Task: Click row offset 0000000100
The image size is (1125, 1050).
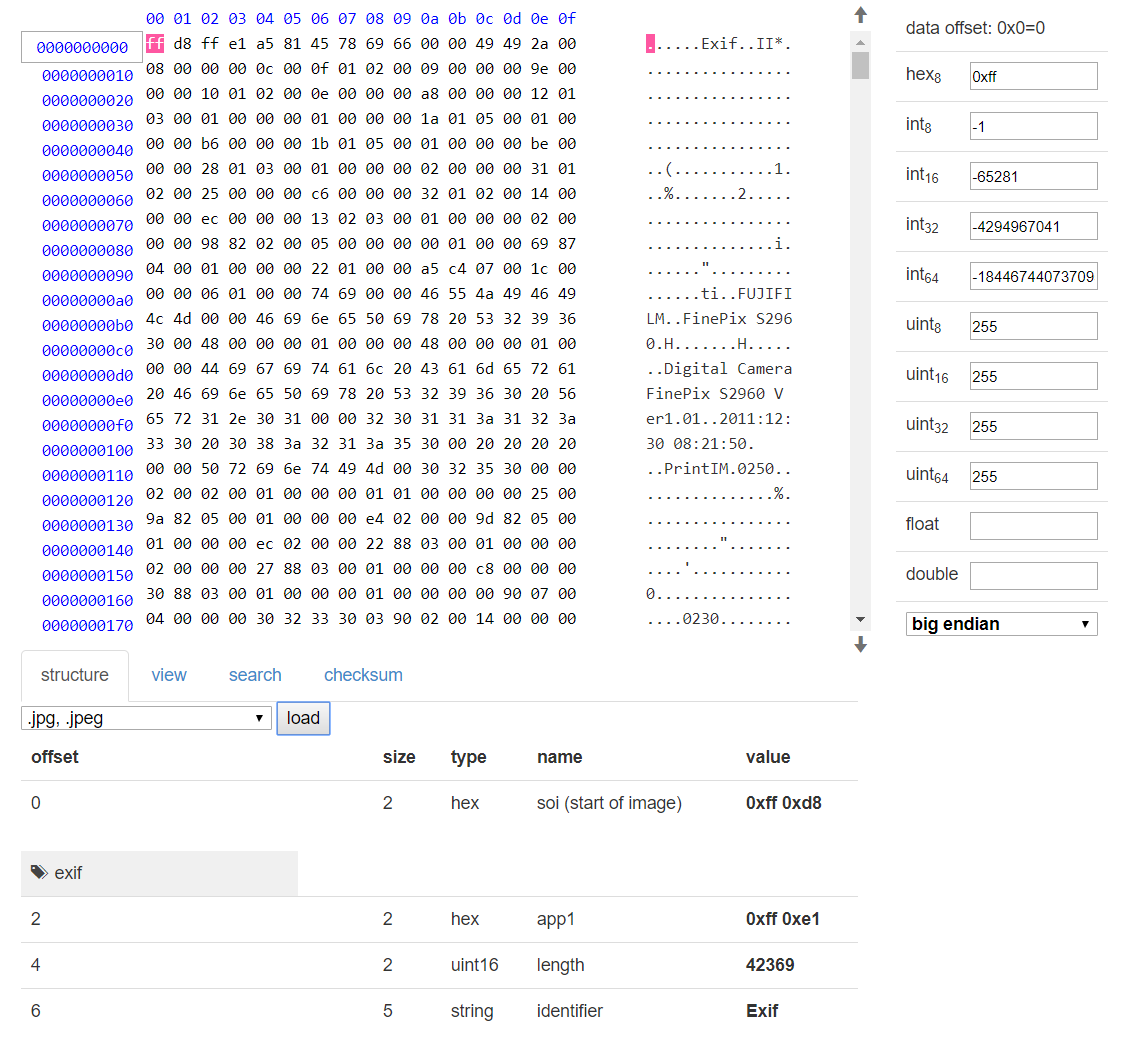Action: pos(88,451)
